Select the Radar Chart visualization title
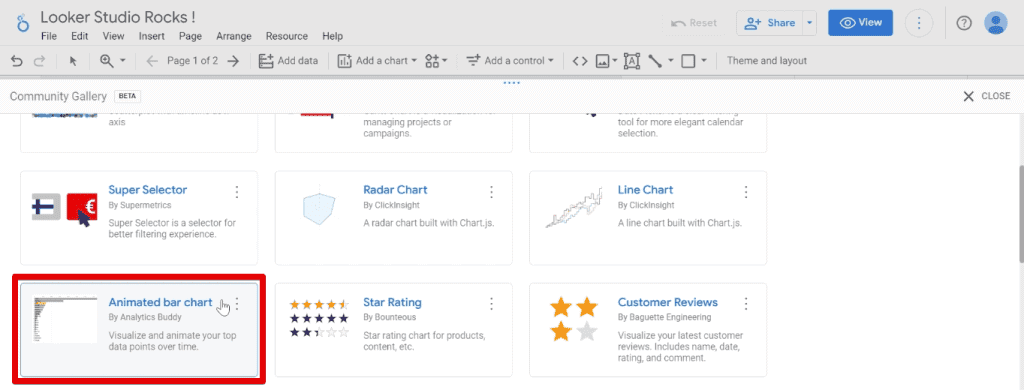This screenshot has width=1024, height=390. pos(395,190)
